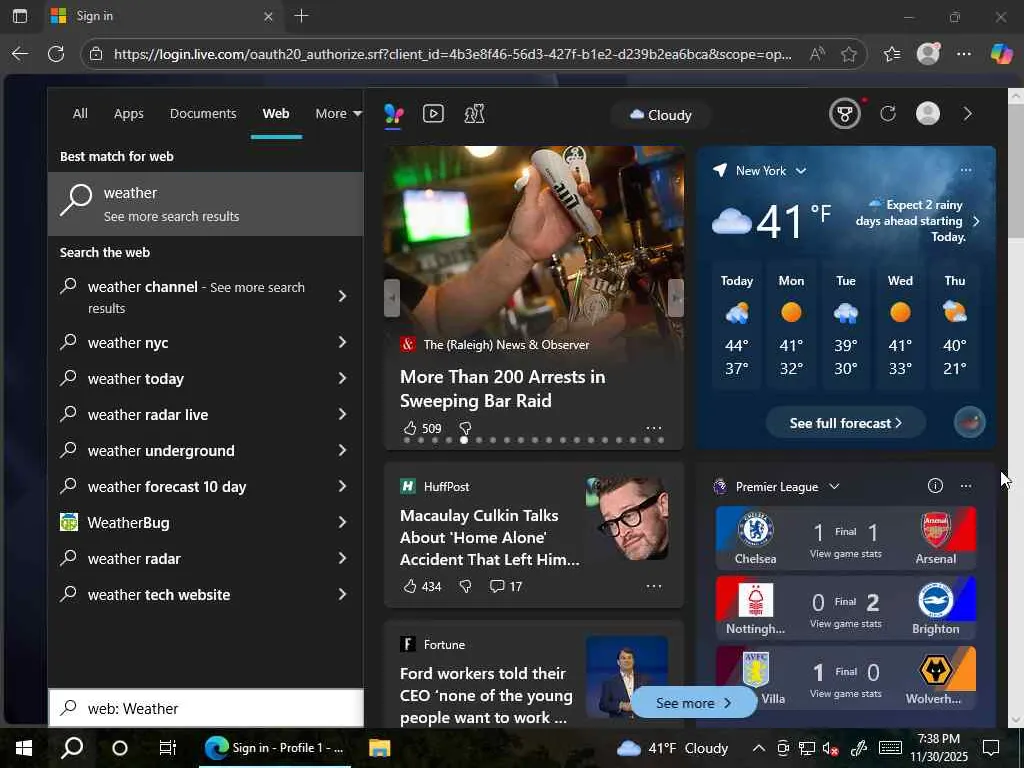Dislike the Bar Raid article
1024x768 pixels.
click(x=465, y=428)
